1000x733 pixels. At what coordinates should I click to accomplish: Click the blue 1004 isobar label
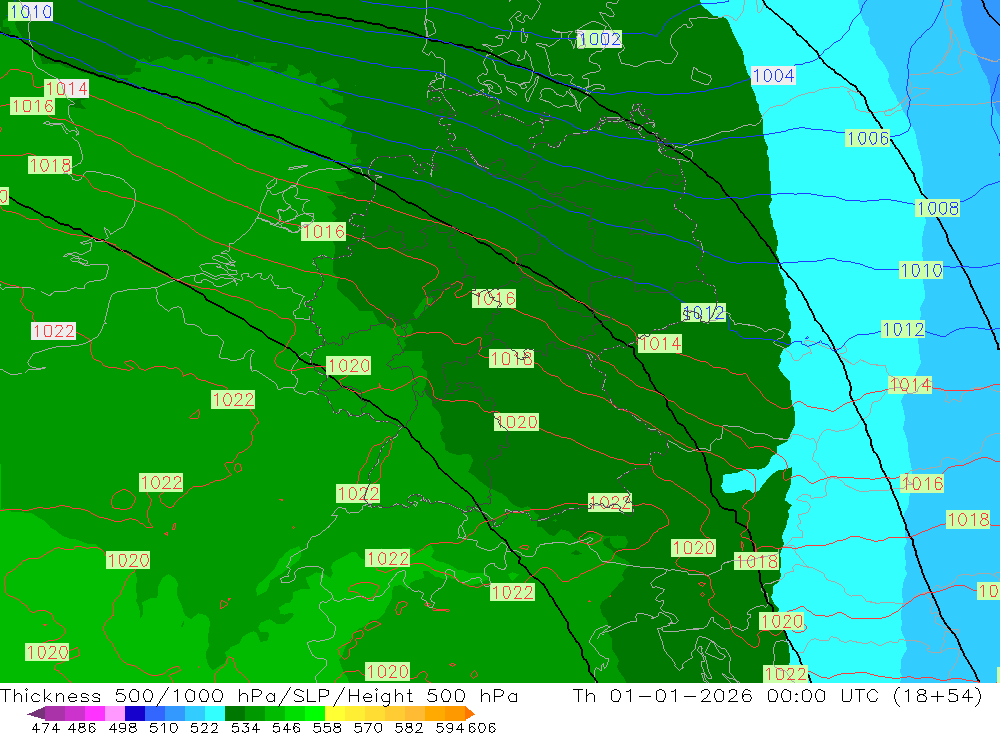[x=773, y=76]
